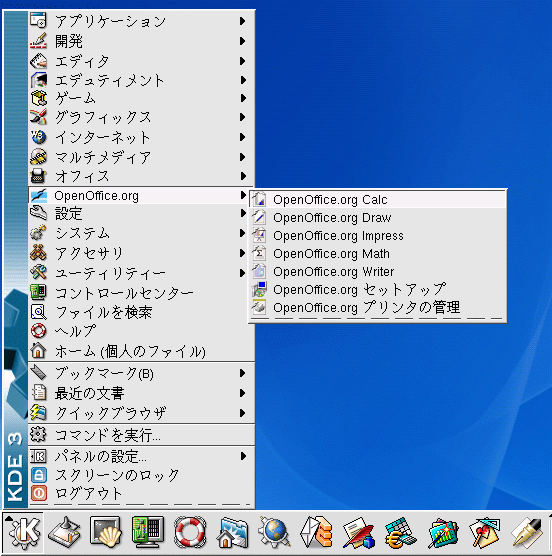Click the Math sigma icon in submenu

pyautogui.click(x=259, y=253)
